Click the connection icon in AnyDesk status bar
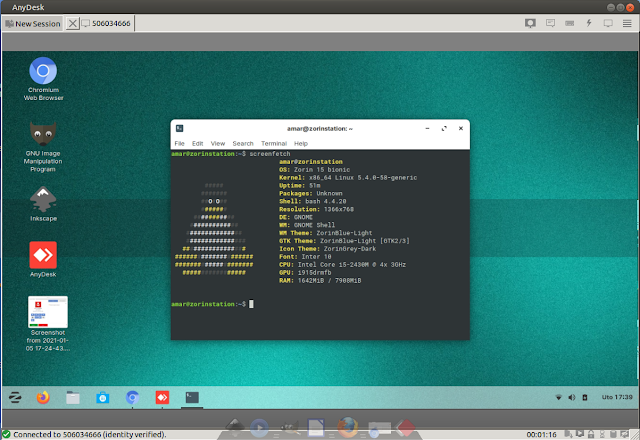The width and height of the screenshot is (640, 440). 624,434
